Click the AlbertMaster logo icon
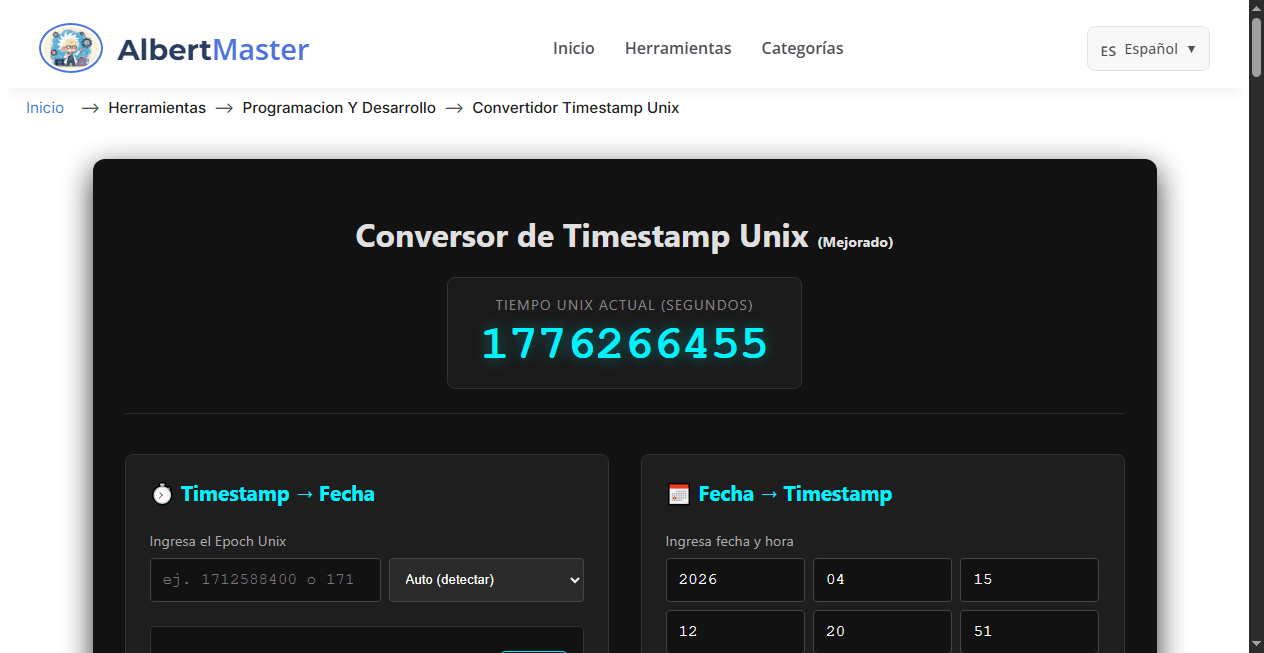Viewport: 1264px width, 653px height. 70,47
